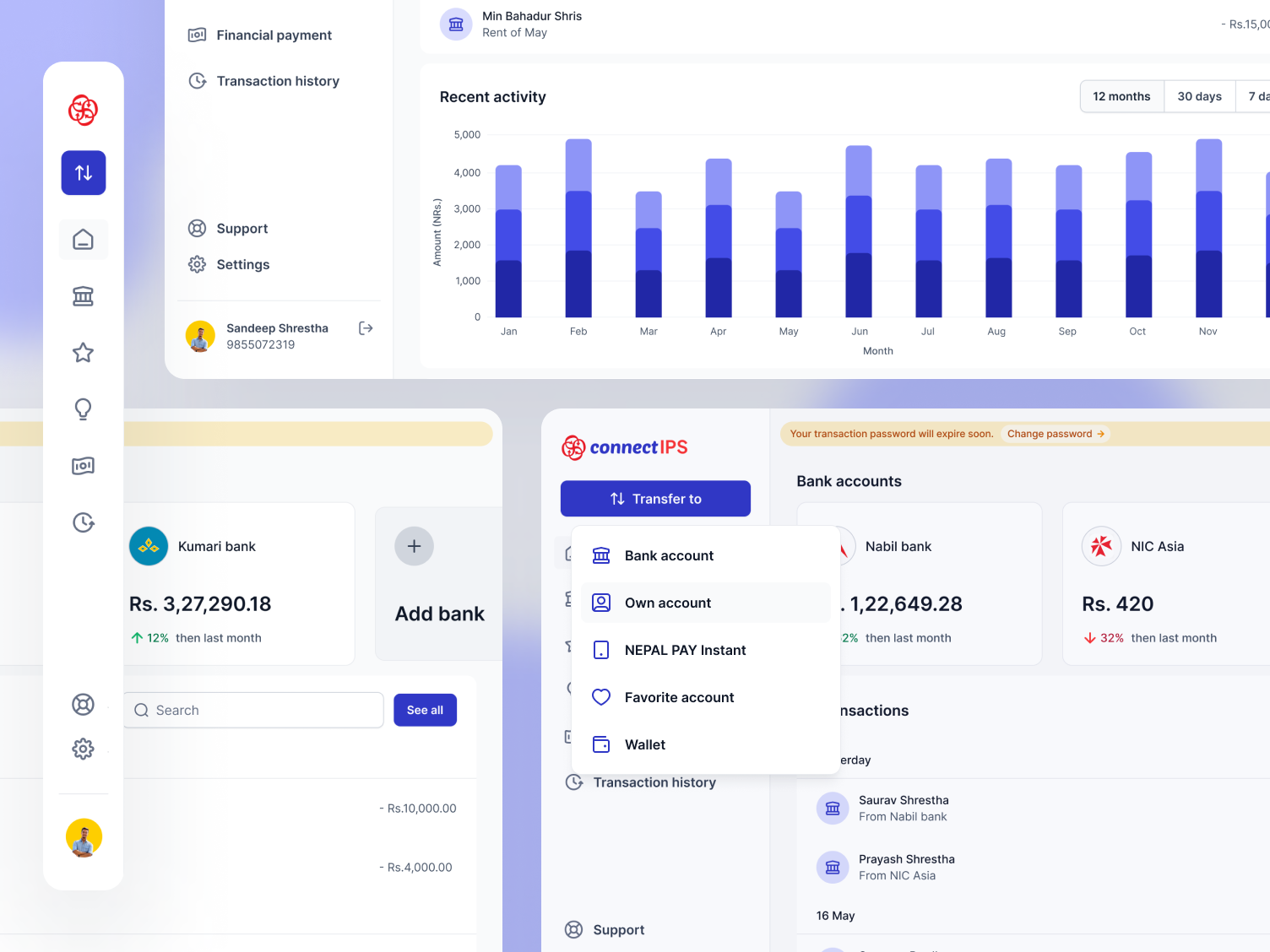1270x952 pixels.
Task: Open the Transfer to menu
Action: coord(655,498)
